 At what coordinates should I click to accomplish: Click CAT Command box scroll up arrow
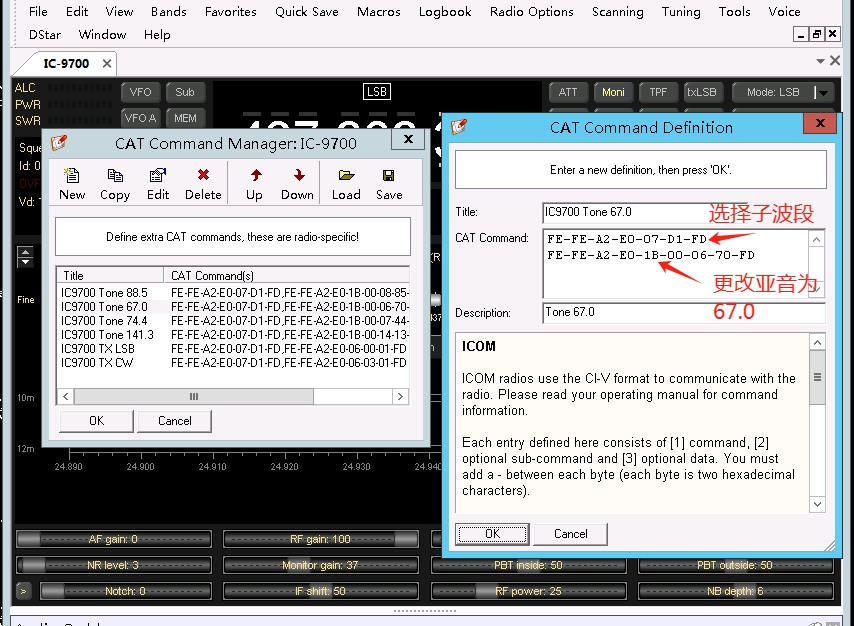click(x=816, y=239)
